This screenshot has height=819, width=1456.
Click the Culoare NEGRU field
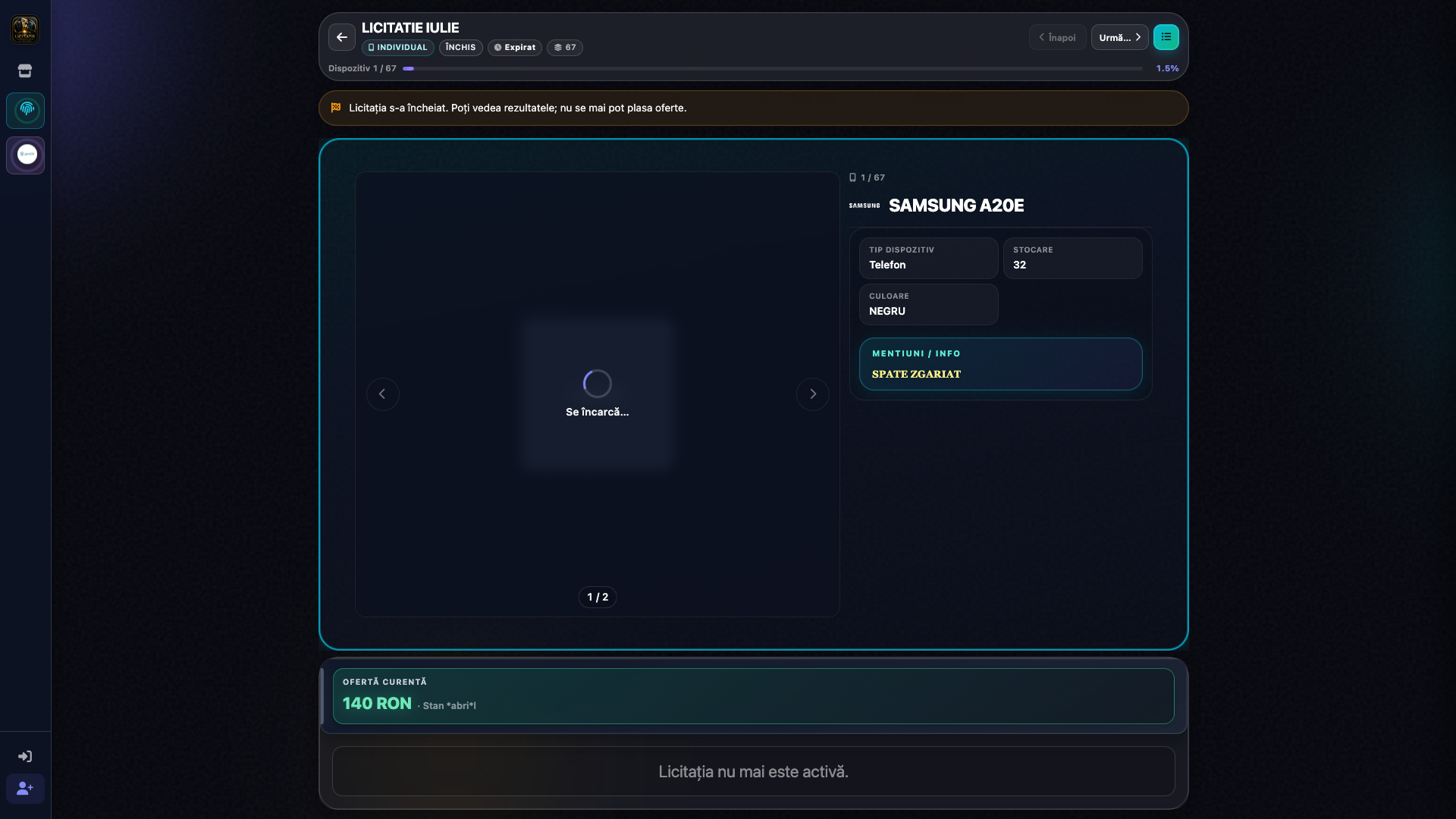point(929,304)
